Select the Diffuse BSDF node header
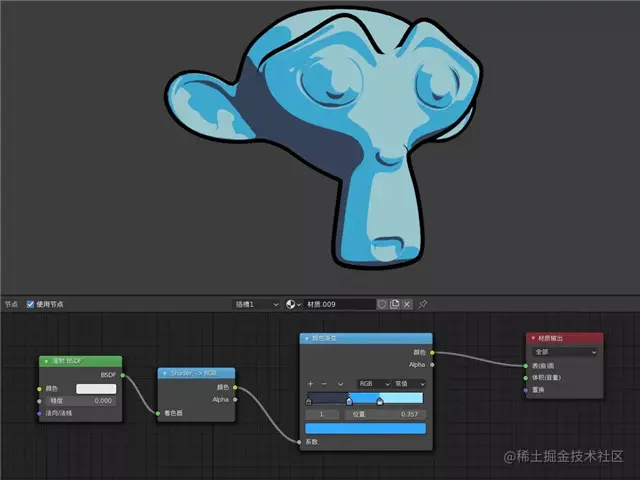This screenshot has height=480, width=640. click(80, 361)
